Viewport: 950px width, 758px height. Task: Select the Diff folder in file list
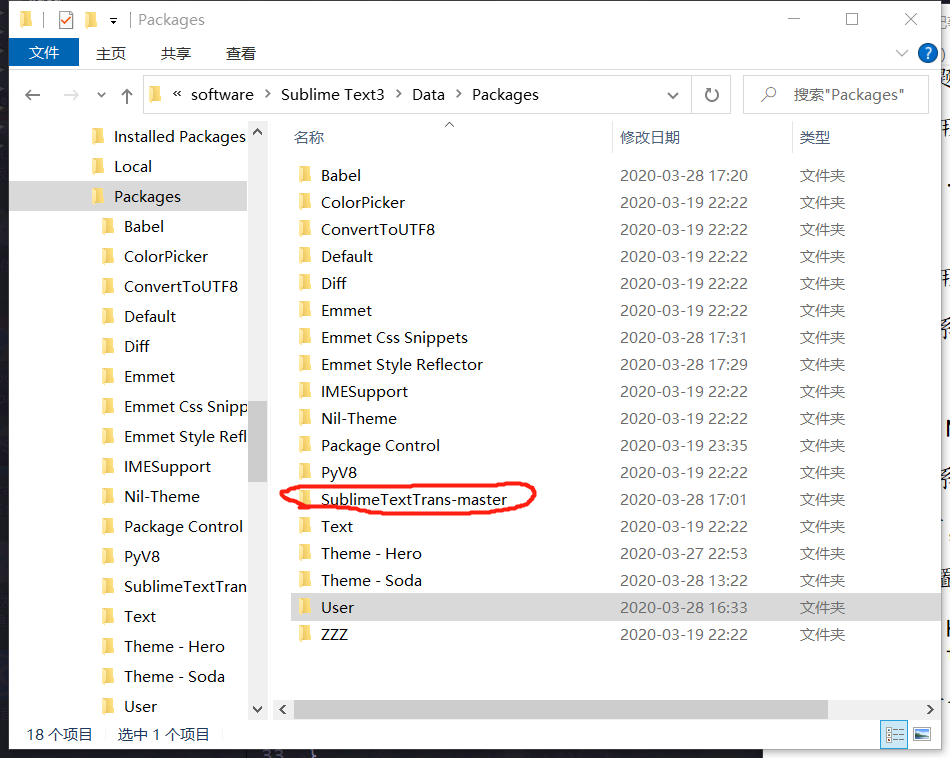click(333, 284)
